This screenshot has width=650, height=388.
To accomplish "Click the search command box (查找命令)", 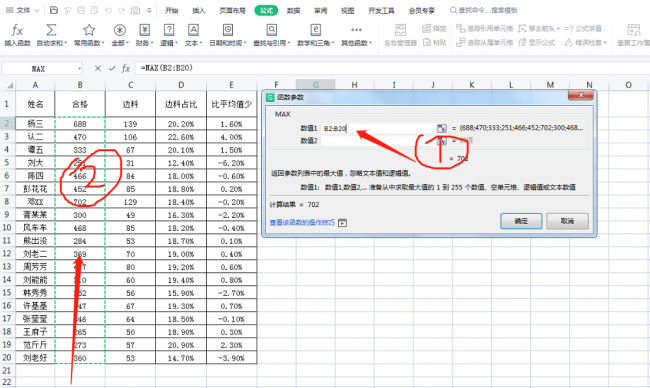I will point(483,10).
